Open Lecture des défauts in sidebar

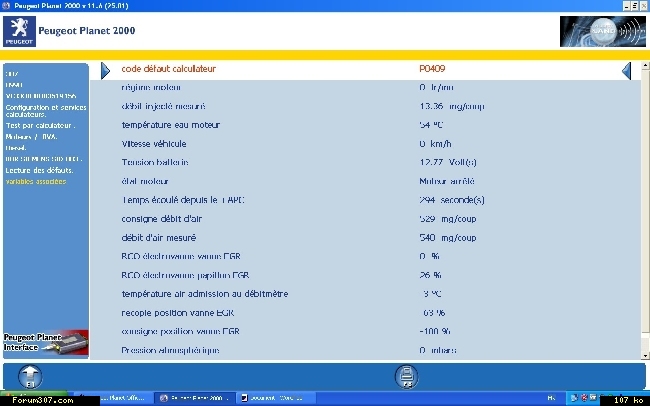click(39, 170)
